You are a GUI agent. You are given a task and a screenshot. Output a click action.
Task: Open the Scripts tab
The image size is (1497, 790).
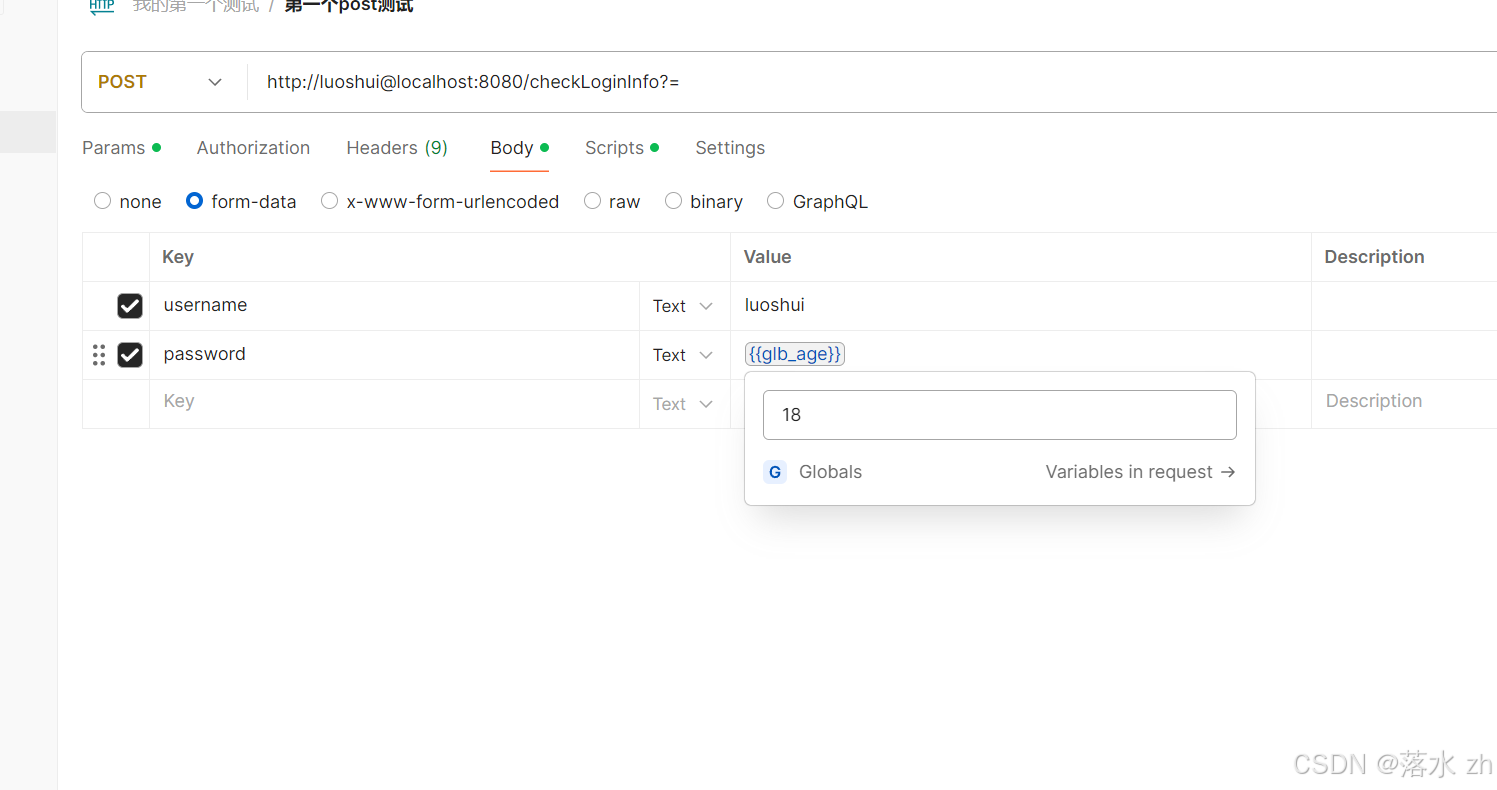pyautogui.click(x=622, y=148)
